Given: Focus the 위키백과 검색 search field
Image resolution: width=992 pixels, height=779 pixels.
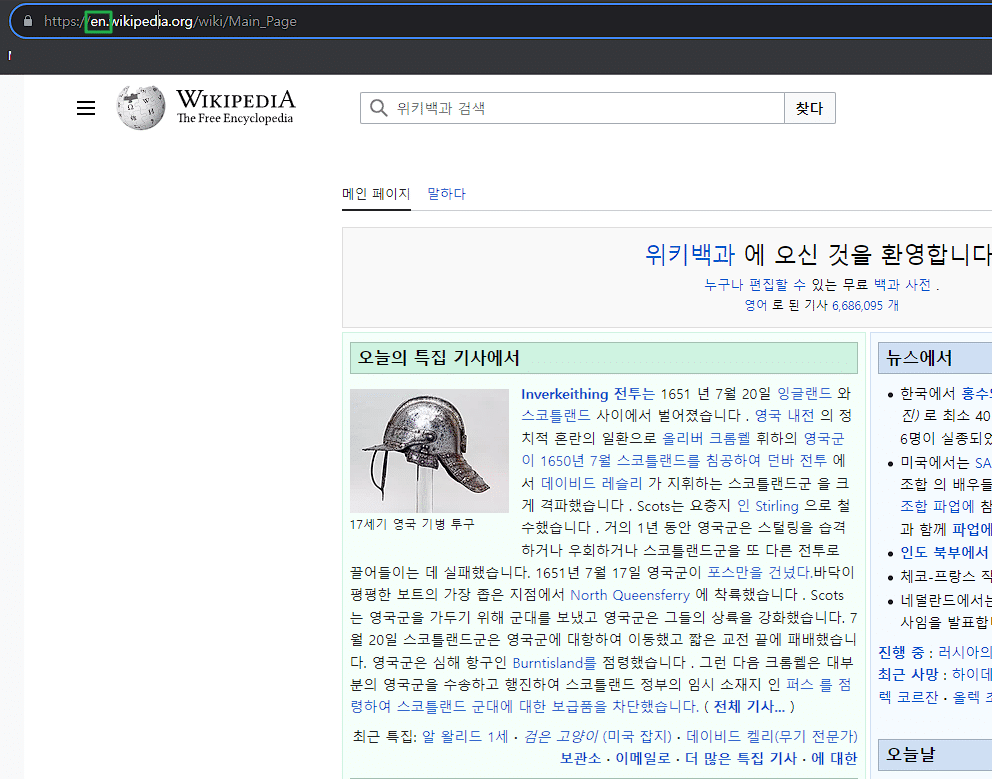Looking at the screenshot, I should (573, 108).
